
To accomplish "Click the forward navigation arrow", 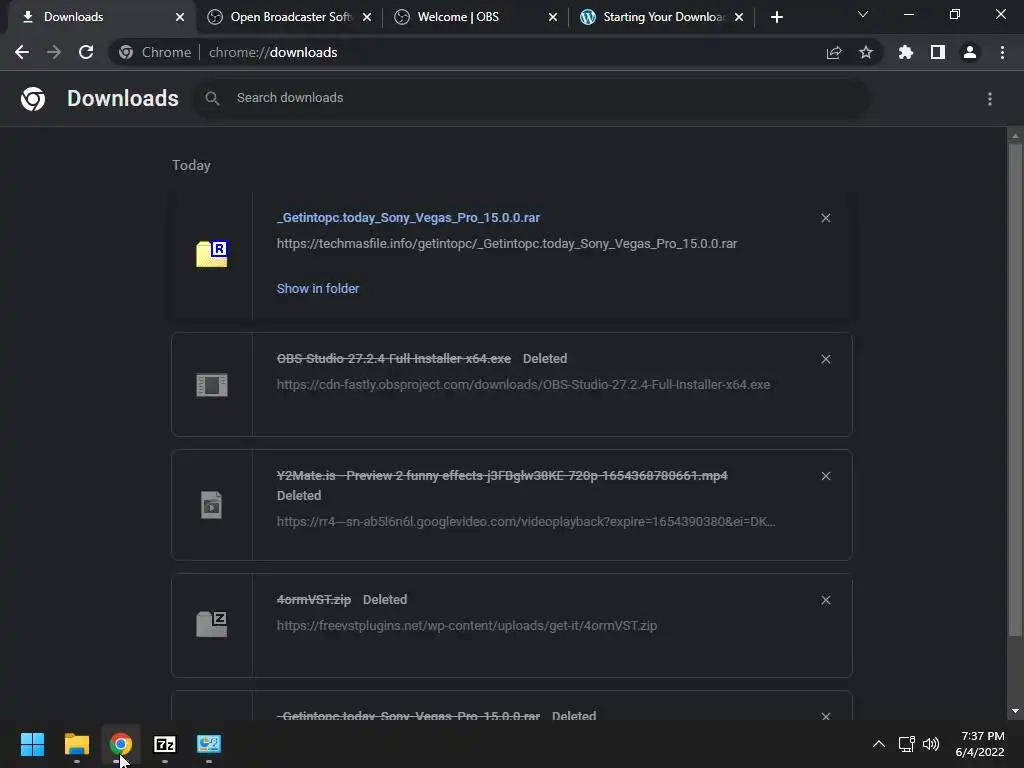I will (x=54, y=52).
